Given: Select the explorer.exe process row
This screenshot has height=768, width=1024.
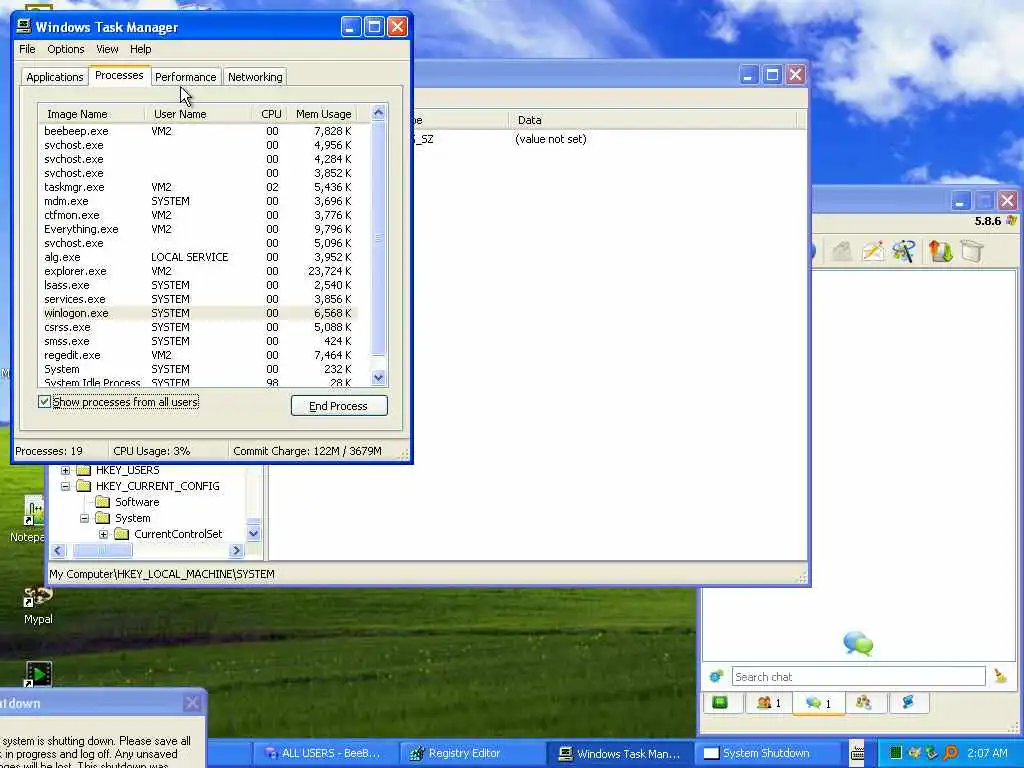Looking at the screenshot, I should (x=199, y=271).
